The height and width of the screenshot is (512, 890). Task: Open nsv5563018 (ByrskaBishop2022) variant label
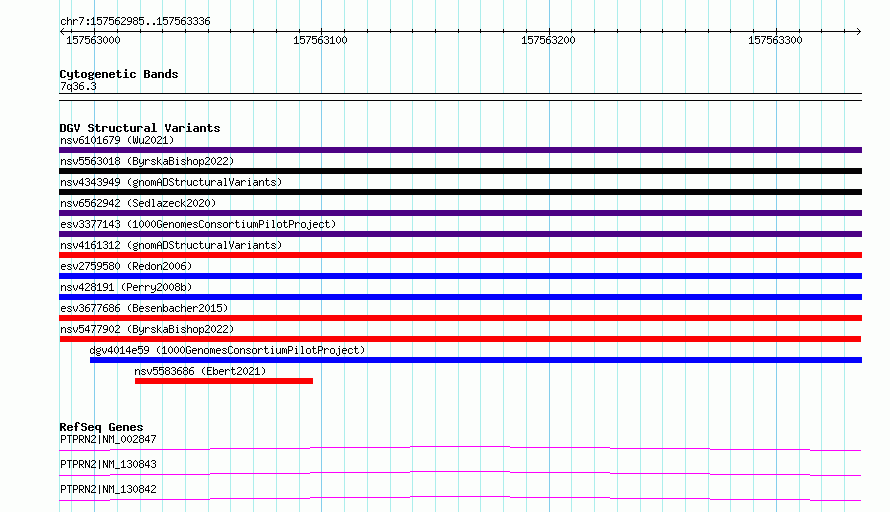[147, 161]
